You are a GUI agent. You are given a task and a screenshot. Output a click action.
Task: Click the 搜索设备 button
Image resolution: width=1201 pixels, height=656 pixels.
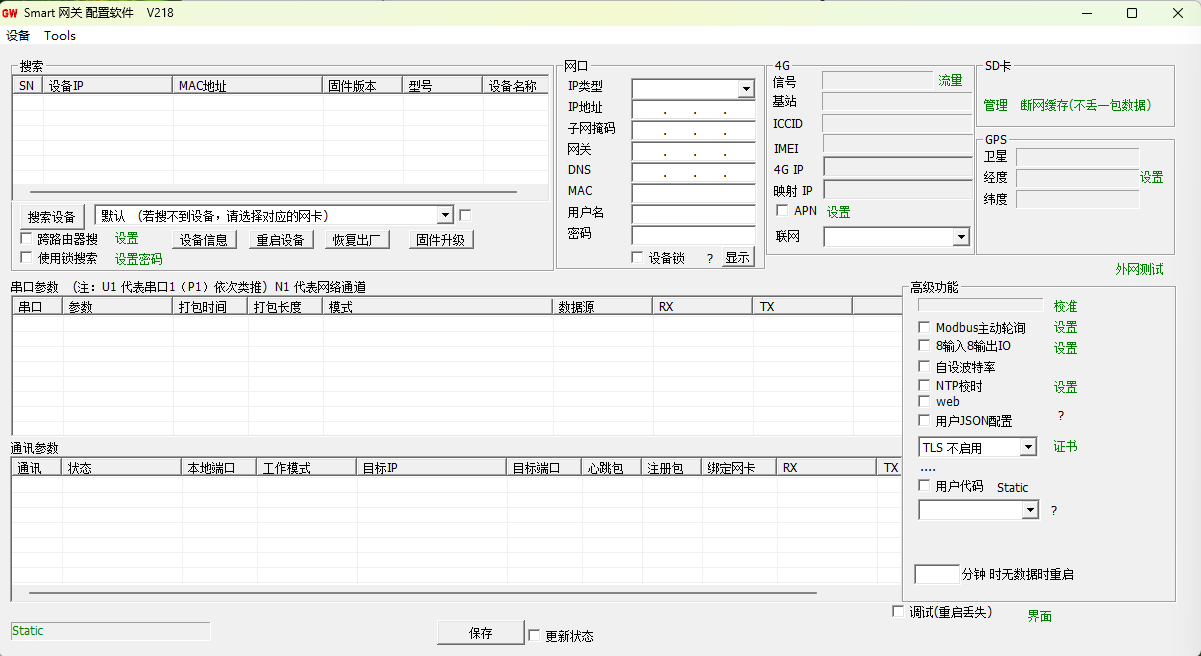coord(52,217)
